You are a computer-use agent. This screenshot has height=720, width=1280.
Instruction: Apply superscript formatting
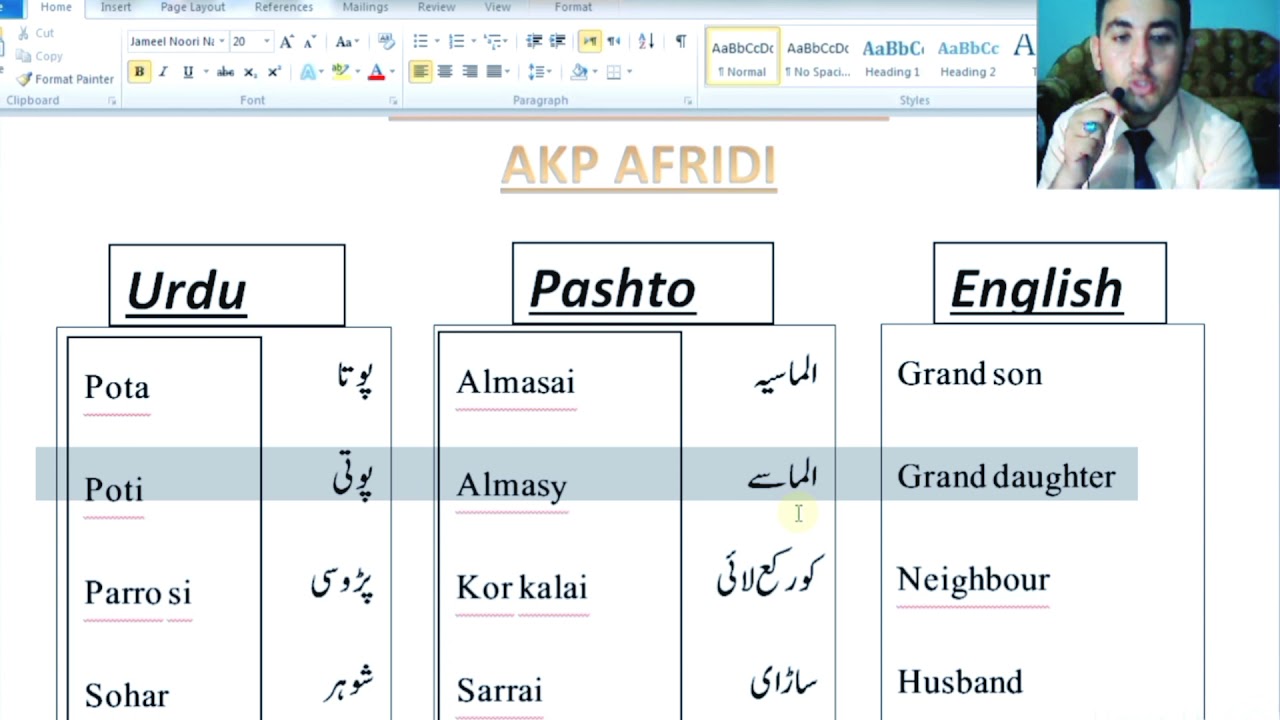coord(274,72)
